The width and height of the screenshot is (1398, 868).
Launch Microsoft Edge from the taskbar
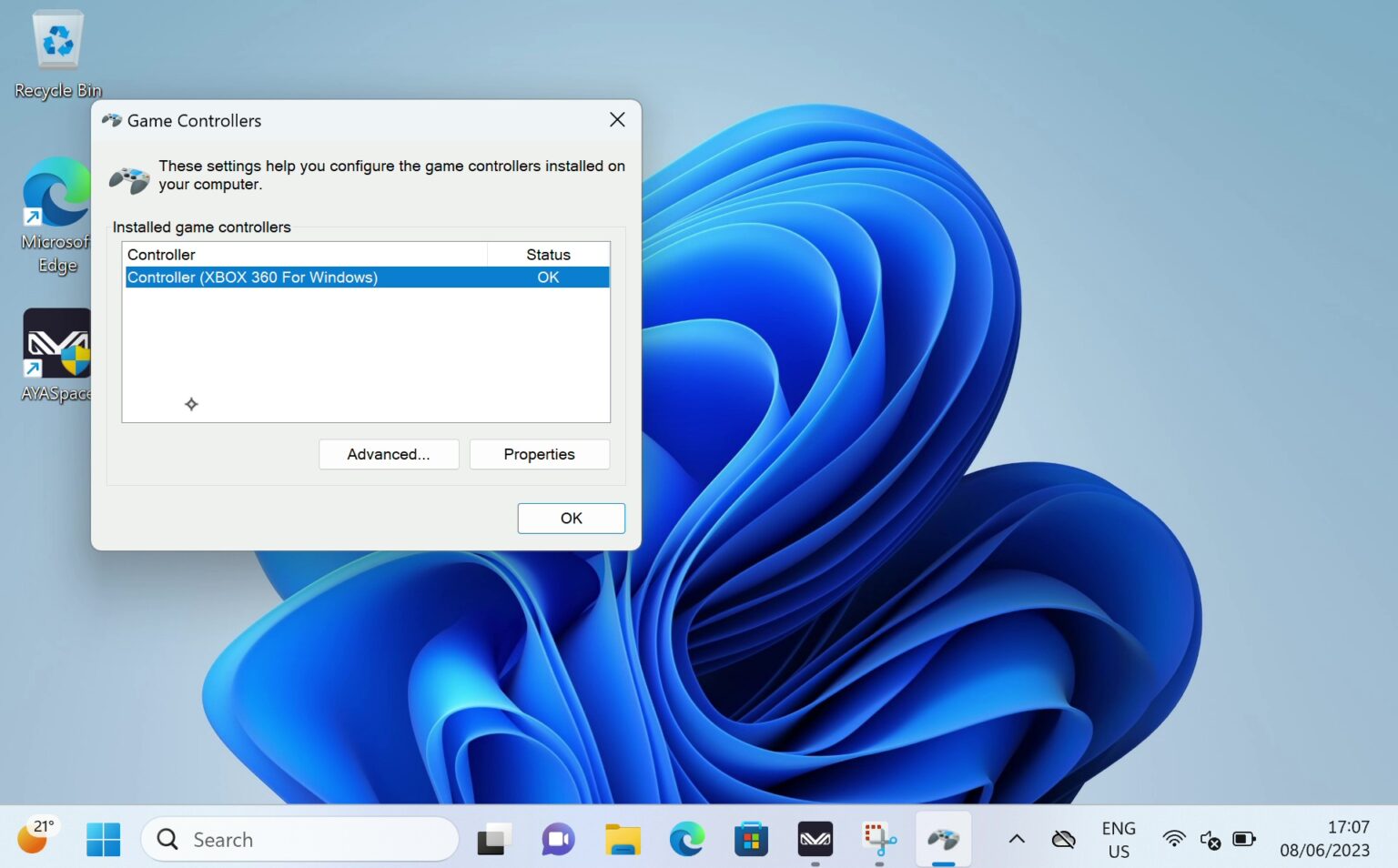pyautogui.click(x=687, y=839)
